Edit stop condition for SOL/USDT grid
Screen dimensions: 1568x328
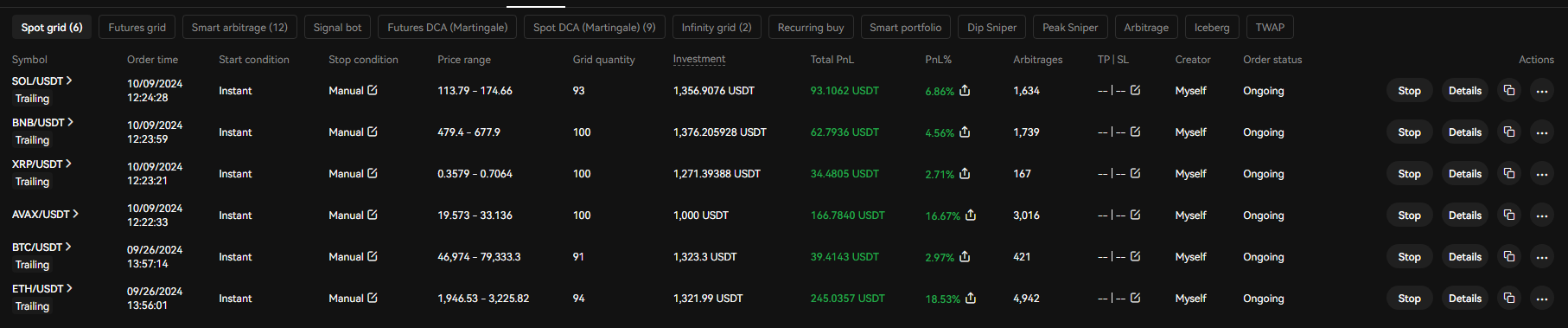tap(373, 90)
